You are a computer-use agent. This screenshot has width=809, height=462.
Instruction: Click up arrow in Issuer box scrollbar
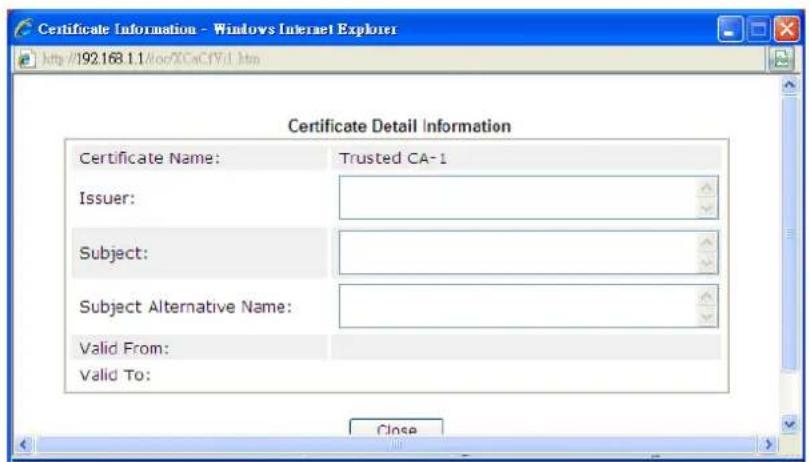tap(707, 187)
